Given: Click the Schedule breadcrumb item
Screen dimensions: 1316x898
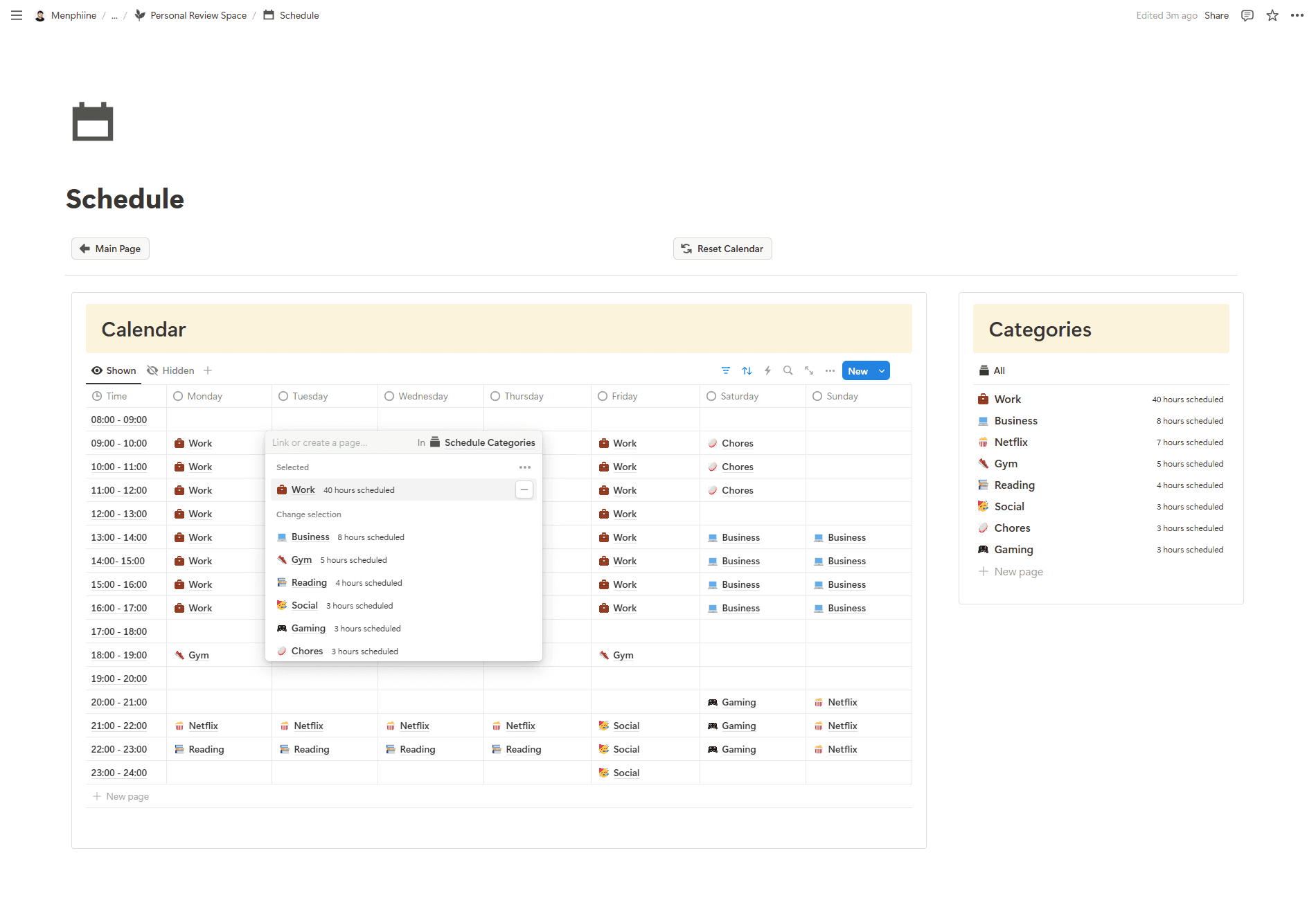Looking at the screenshot, I should click(292, 15).
